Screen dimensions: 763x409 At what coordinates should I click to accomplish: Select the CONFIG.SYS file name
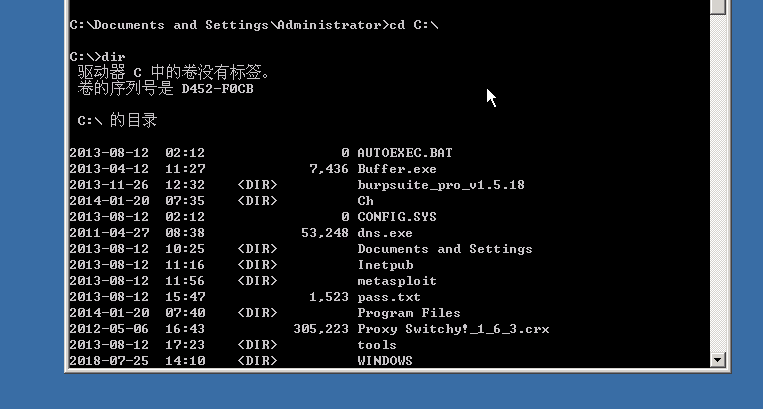(397, 217)
